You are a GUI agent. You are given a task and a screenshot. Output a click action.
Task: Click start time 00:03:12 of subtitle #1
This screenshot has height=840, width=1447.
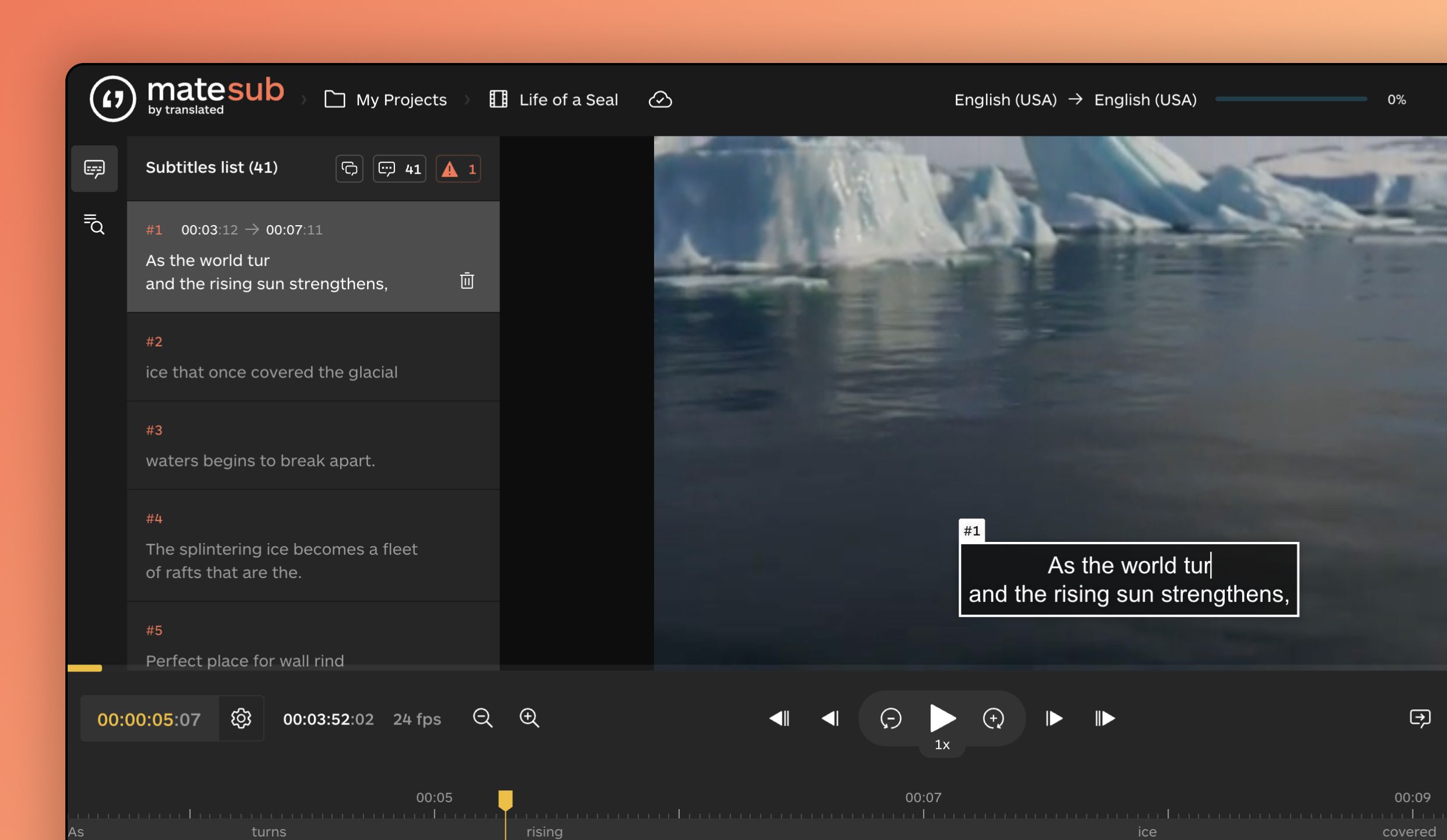point(209,230)
